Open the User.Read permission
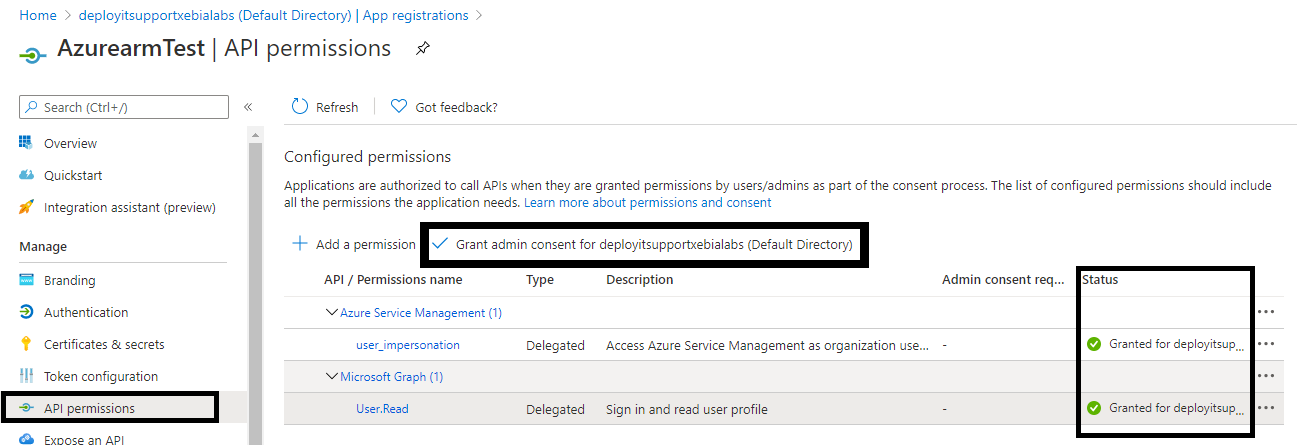Viewport: 1297px width, 445px height. (x=382, y=408)
